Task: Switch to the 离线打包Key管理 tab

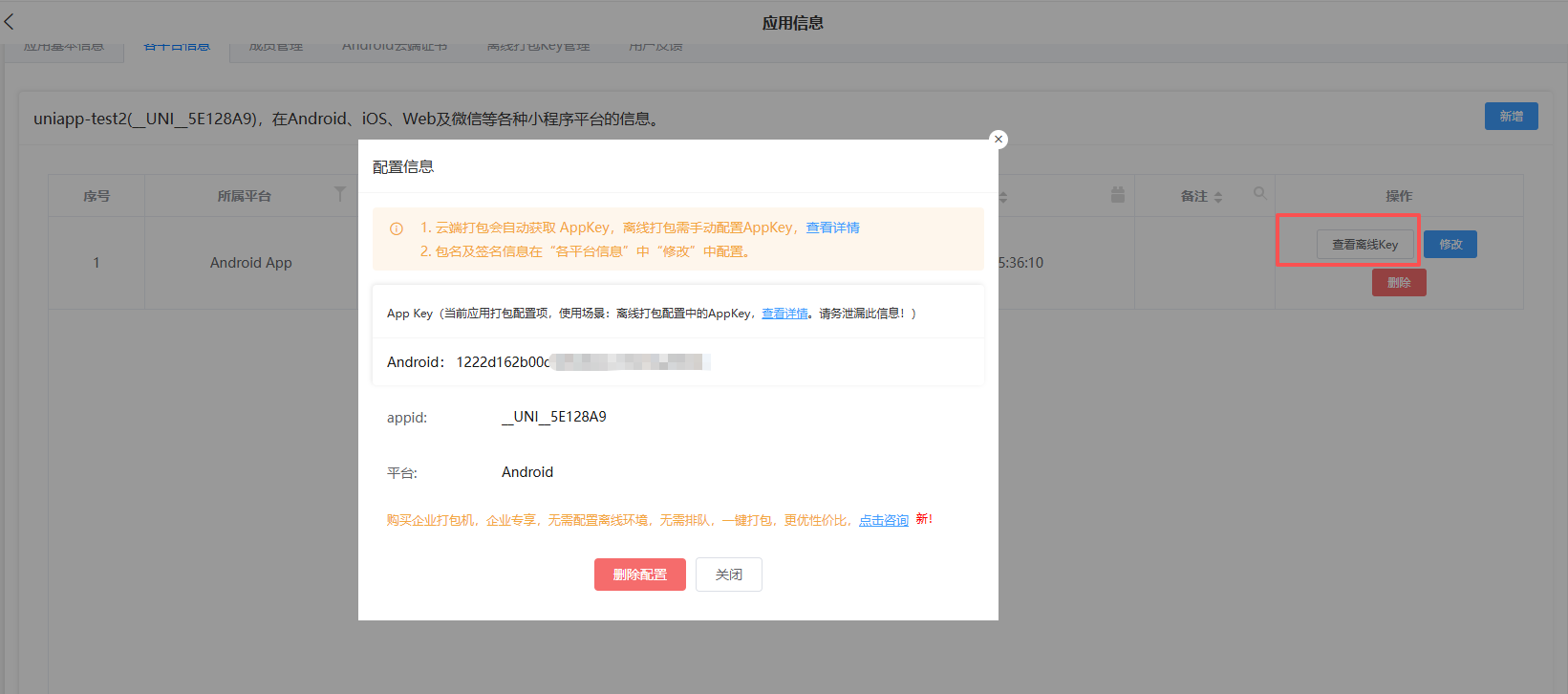Action: 538,46
